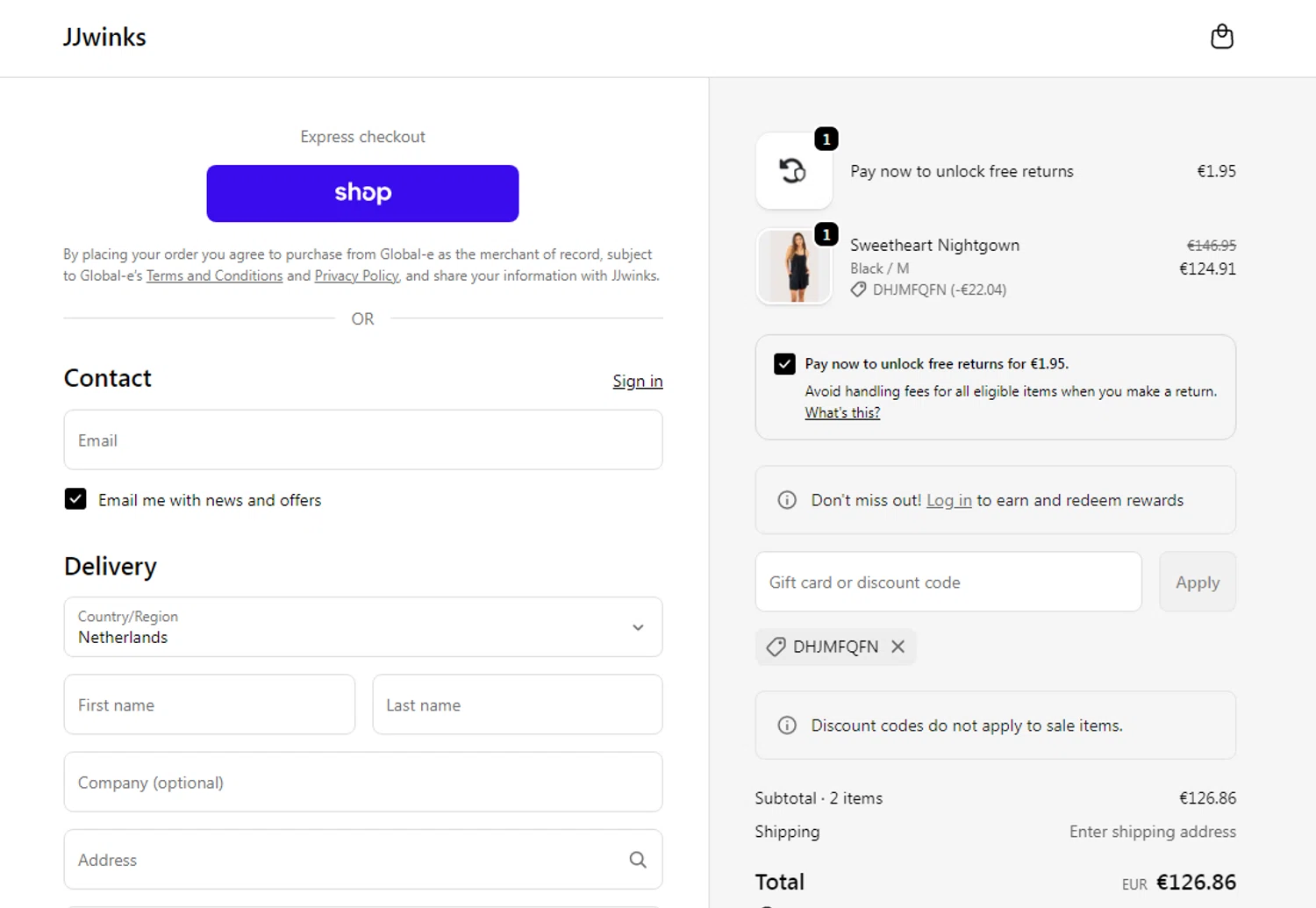Open the Sign in link

tap(638, 381)
